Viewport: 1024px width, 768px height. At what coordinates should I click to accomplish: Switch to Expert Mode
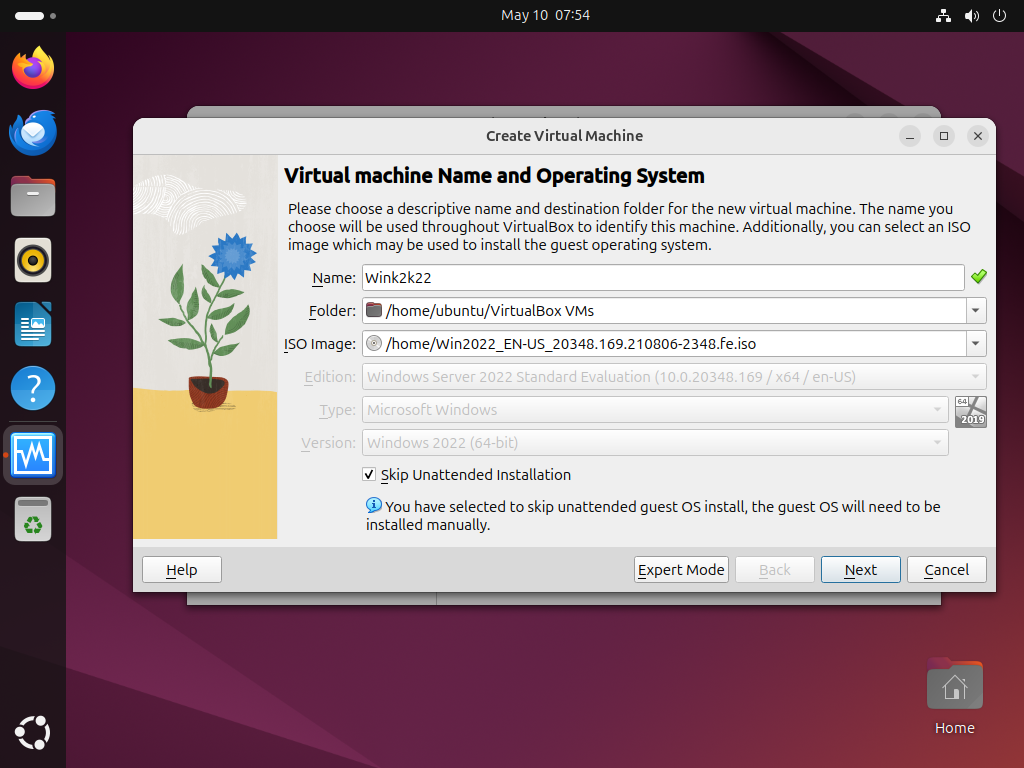click(x=681, y=569)
